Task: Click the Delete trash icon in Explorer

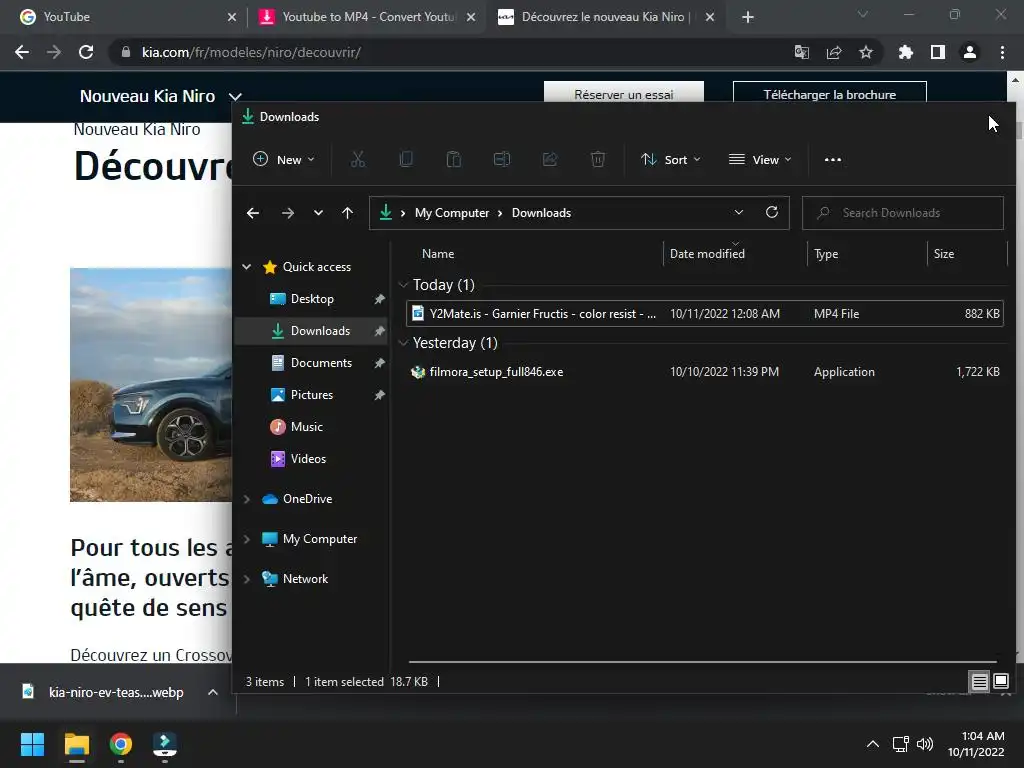Action: pyautogui.click(x=598, y=159)
